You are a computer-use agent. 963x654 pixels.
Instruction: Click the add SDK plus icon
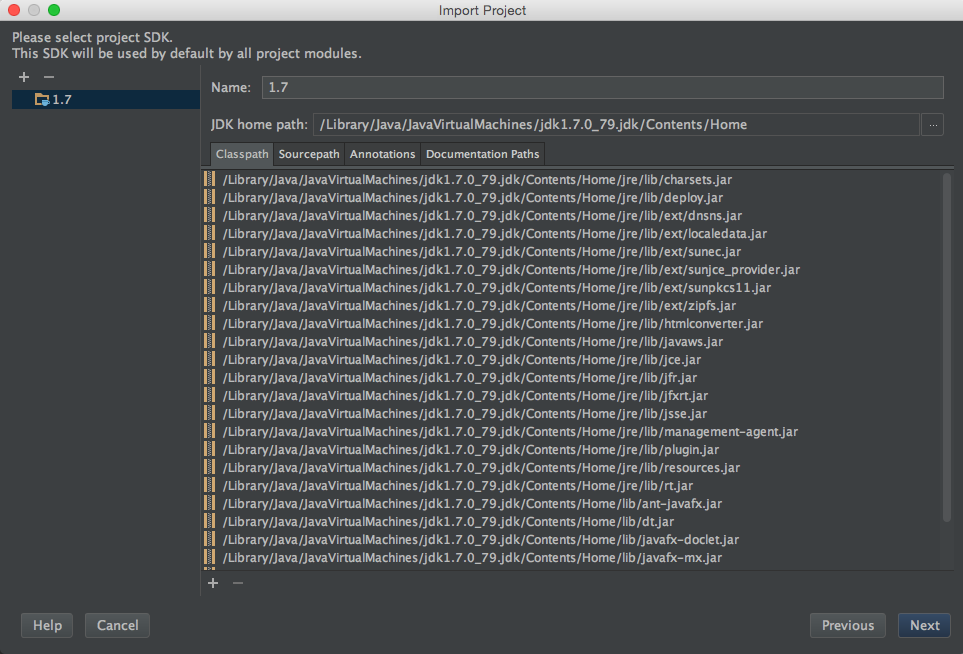(x=24, y=77)
